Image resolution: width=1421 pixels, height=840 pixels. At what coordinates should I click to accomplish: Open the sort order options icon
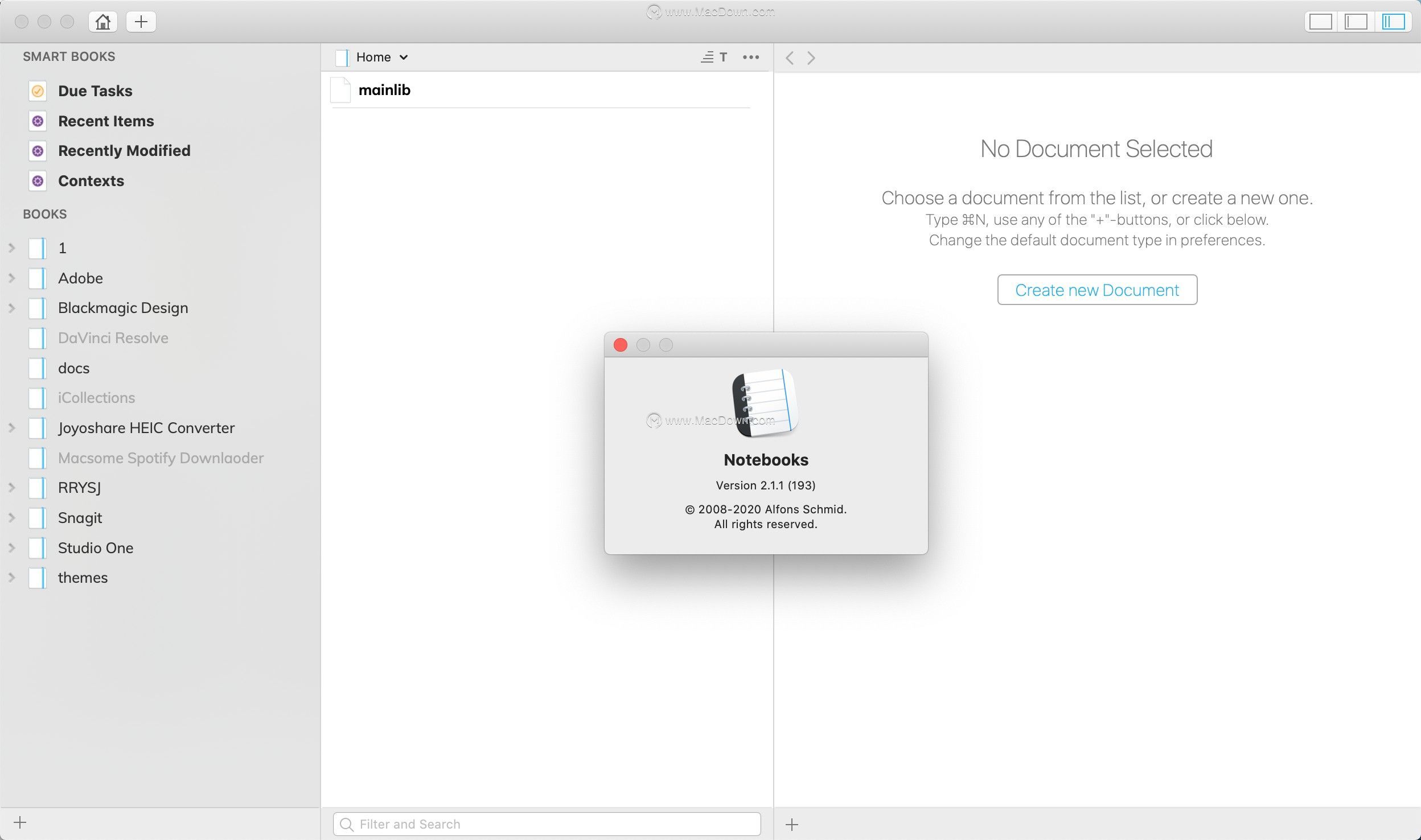tap(714, 57)
